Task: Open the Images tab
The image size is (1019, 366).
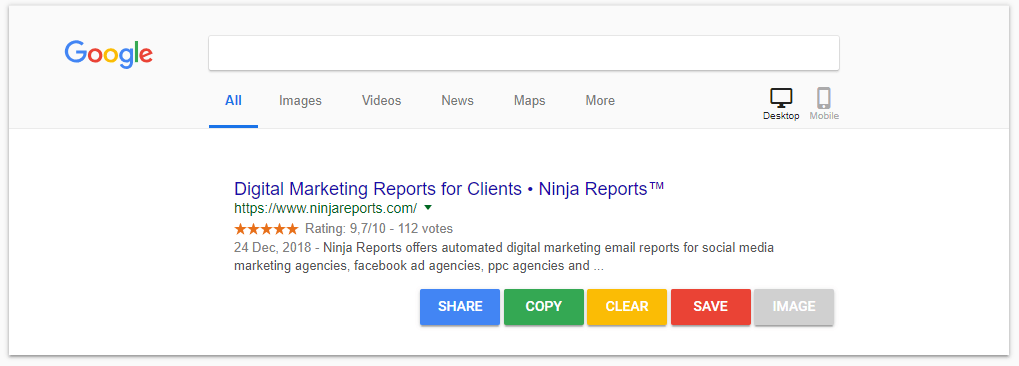Action: (300, 101)
